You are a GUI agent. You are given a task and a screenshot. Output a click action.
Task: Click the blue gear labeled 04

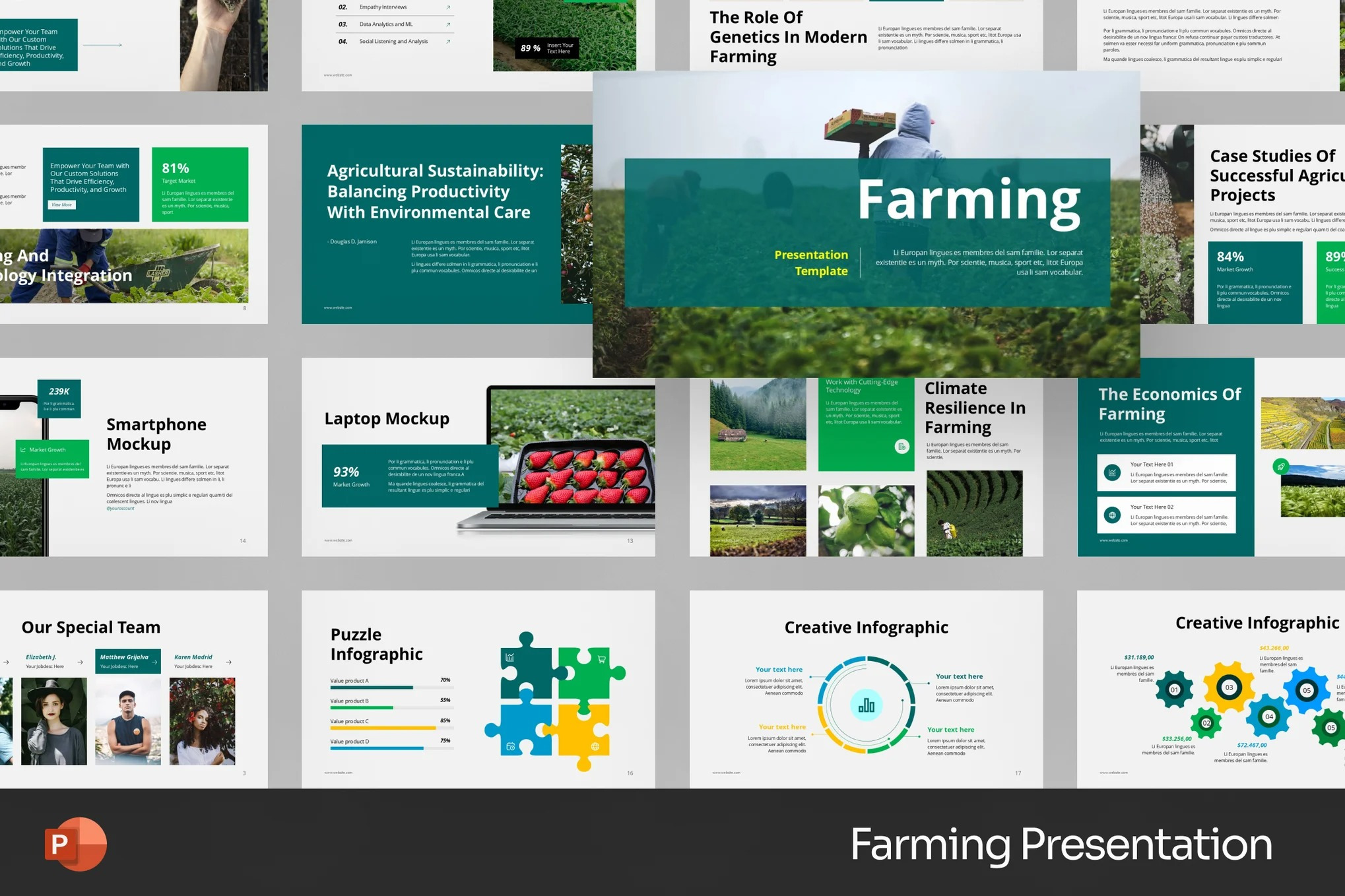pos(1268,716)
